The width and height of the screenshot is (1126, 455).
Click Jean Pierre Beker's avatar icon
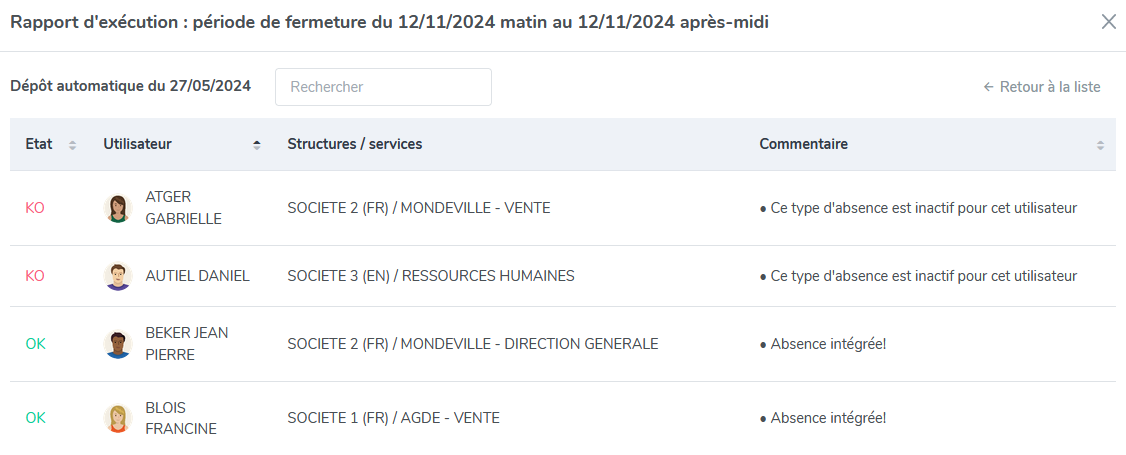pyautogui.click(x=118, y=344)
